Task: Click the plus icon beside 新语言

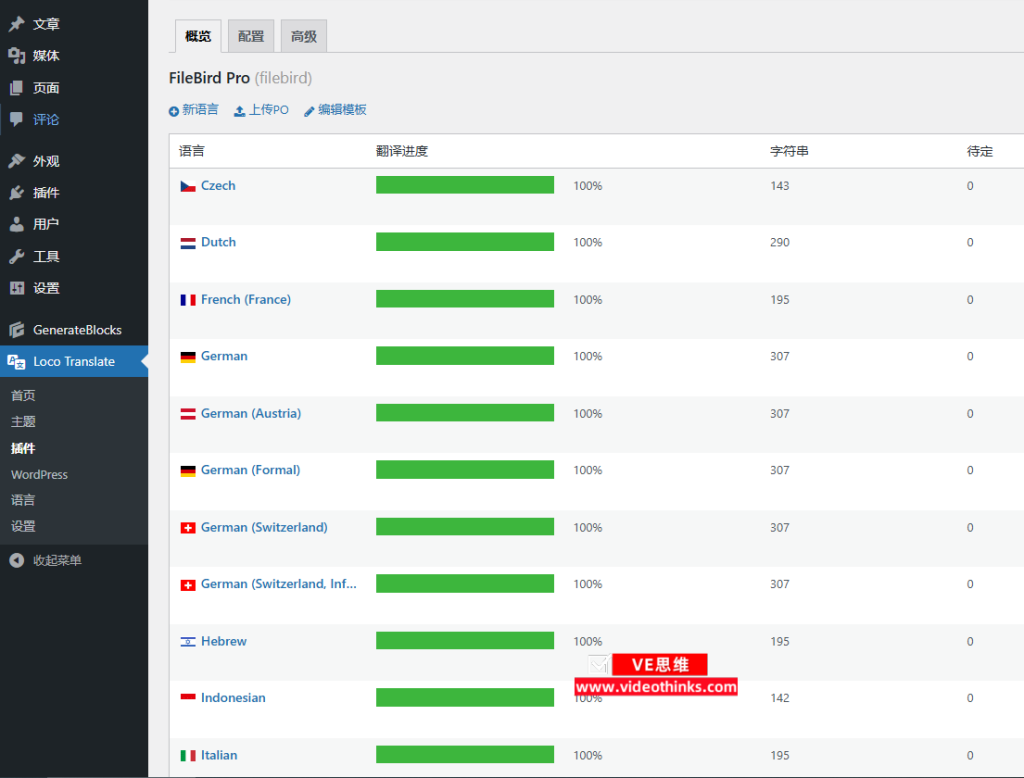Action: 174,111
